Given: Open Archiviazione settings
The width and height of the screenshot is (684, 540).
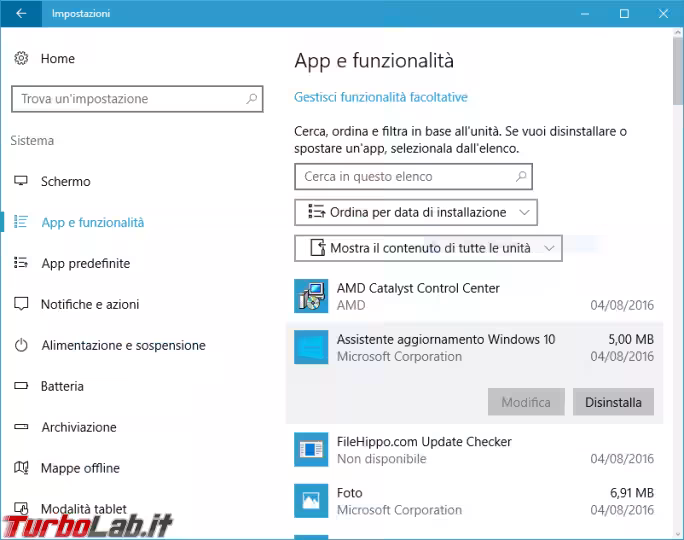Looking at the screenshot, I should coord(79,427).
